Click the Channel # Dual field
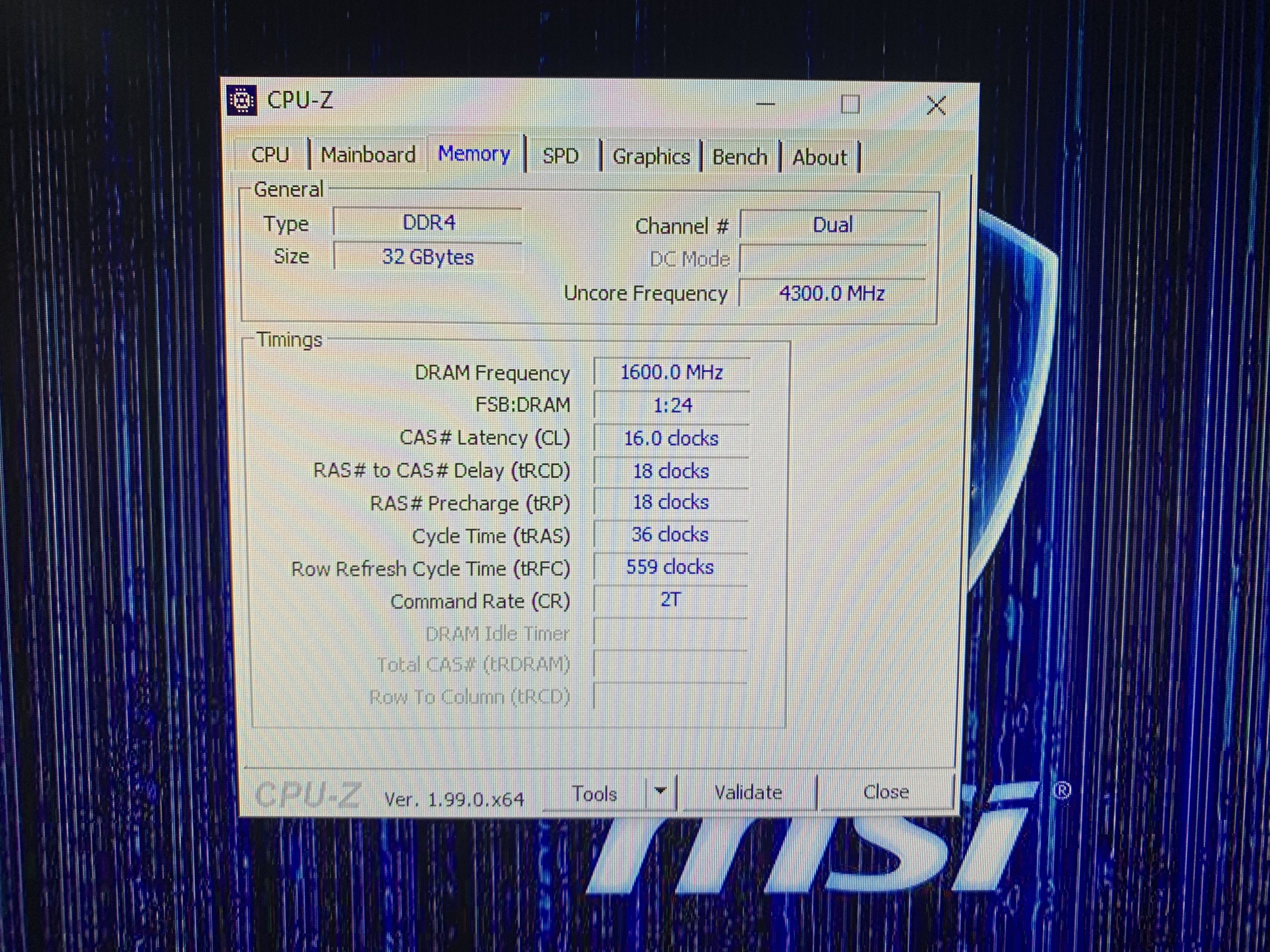Viewport: 1270px width, 952px height. (x=832, y=225)
